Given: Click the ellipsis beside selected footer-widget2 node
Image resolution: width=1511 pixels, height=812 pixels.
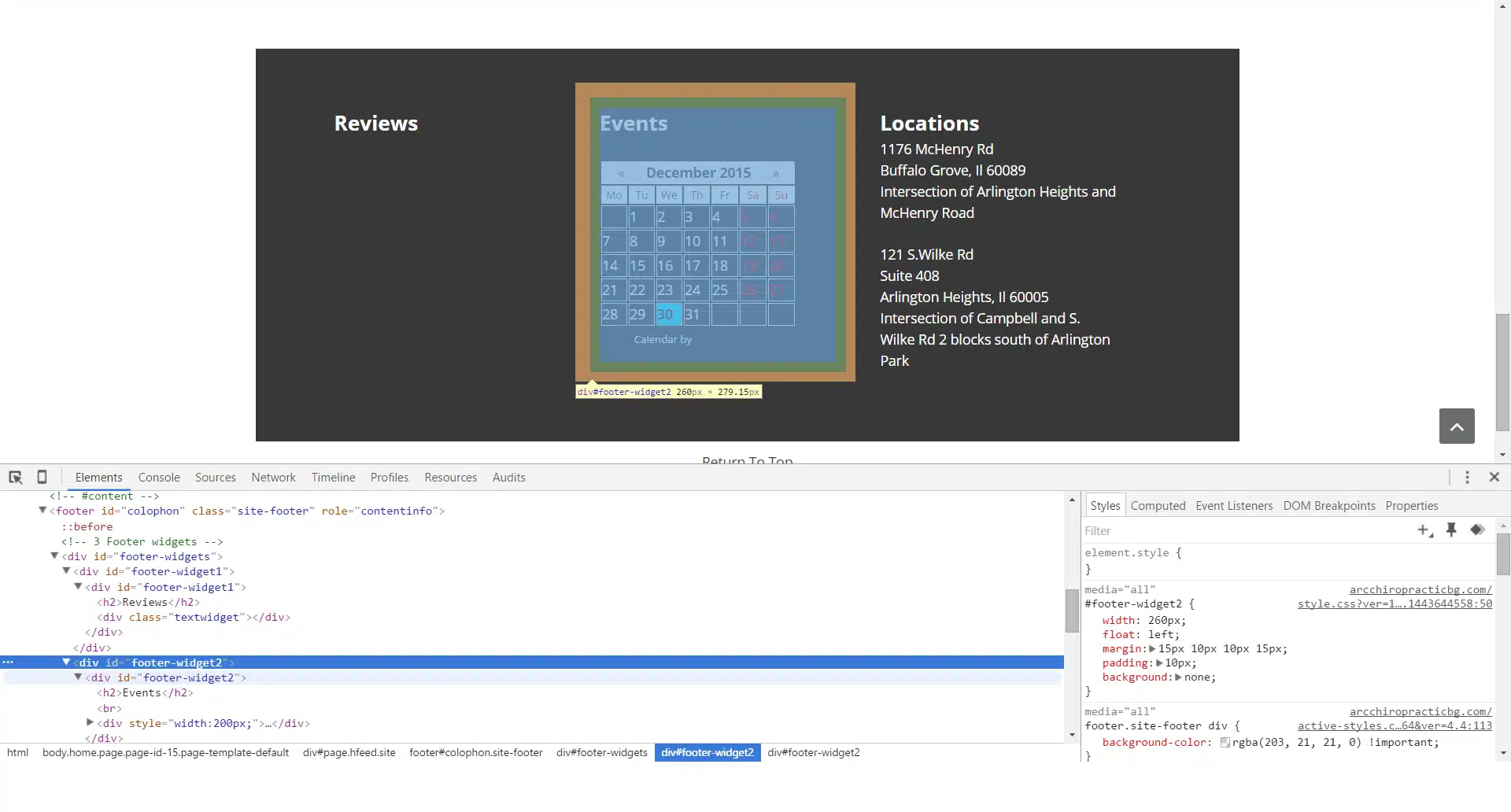Looking at the screenshot, I should pos(9,663).
